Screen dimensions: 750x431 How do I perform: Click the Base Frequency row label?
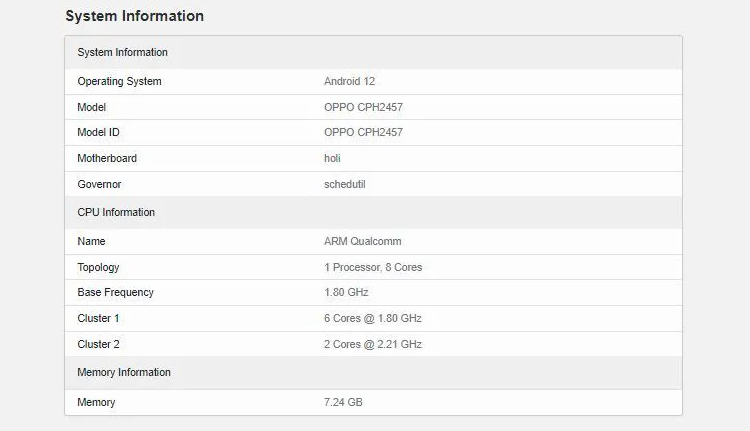pyautogui.click(x=115, y=292)
